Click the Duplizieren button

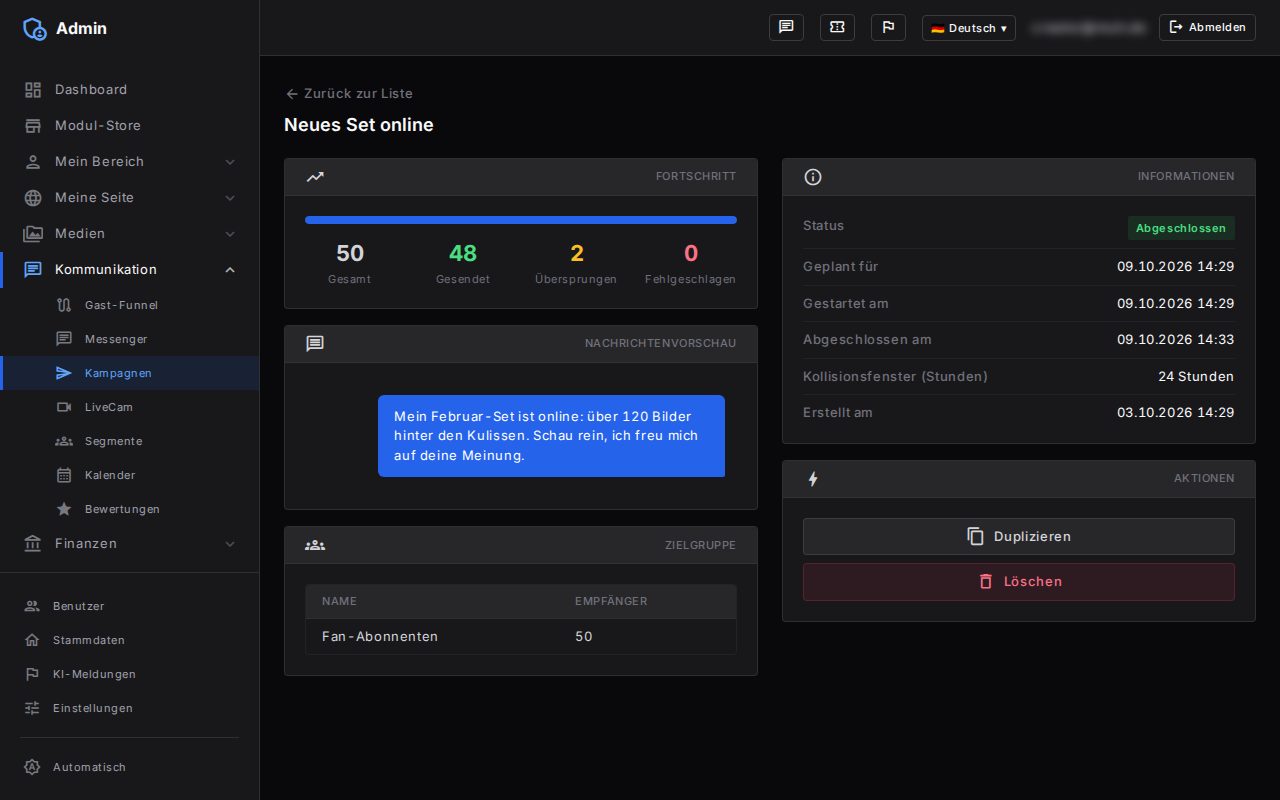click(1018, 536)
